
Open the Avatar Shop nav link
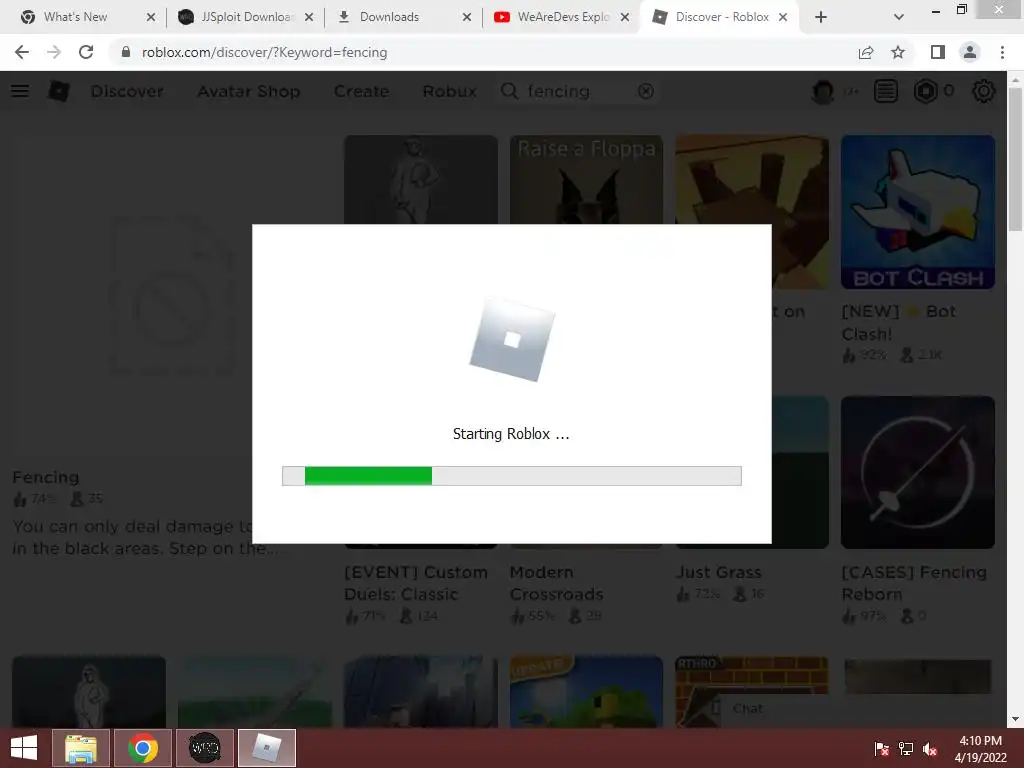coord(249,91)
